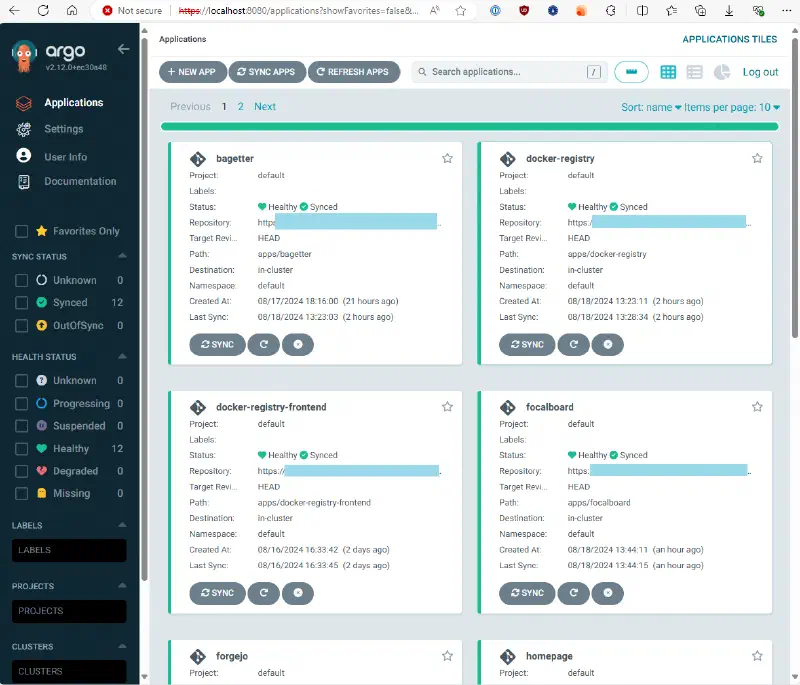The width and height of the screenshot is (800, 685).
Task: Open User Info in the sidebar
Action: (65, 157)
